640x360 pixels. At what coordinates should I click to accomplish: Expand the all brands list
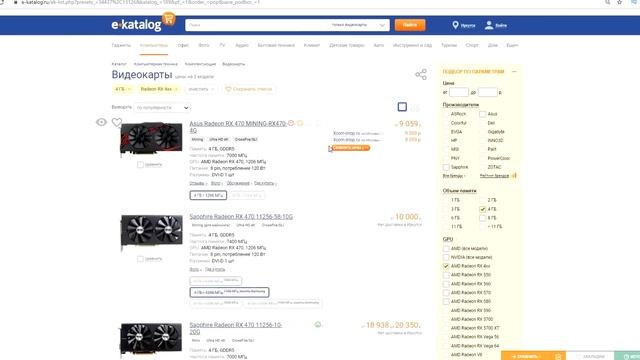coord(453,176)
